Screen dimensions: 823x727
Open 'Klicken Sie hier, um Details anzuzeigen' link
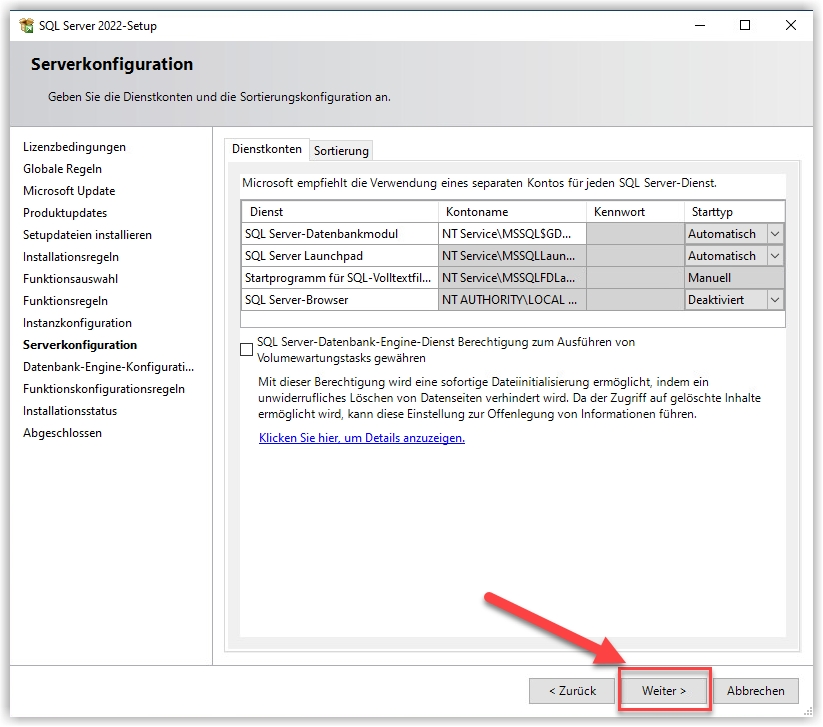coord(362,438)
